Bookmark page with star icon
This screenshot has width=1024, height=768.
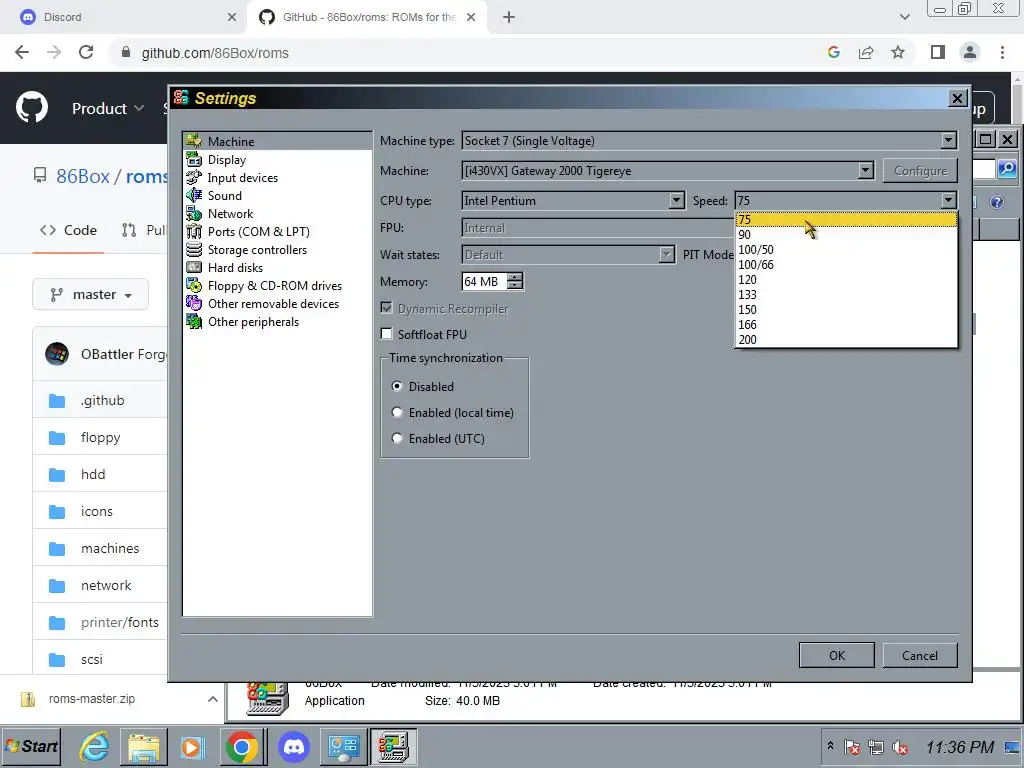pos(898,52)
